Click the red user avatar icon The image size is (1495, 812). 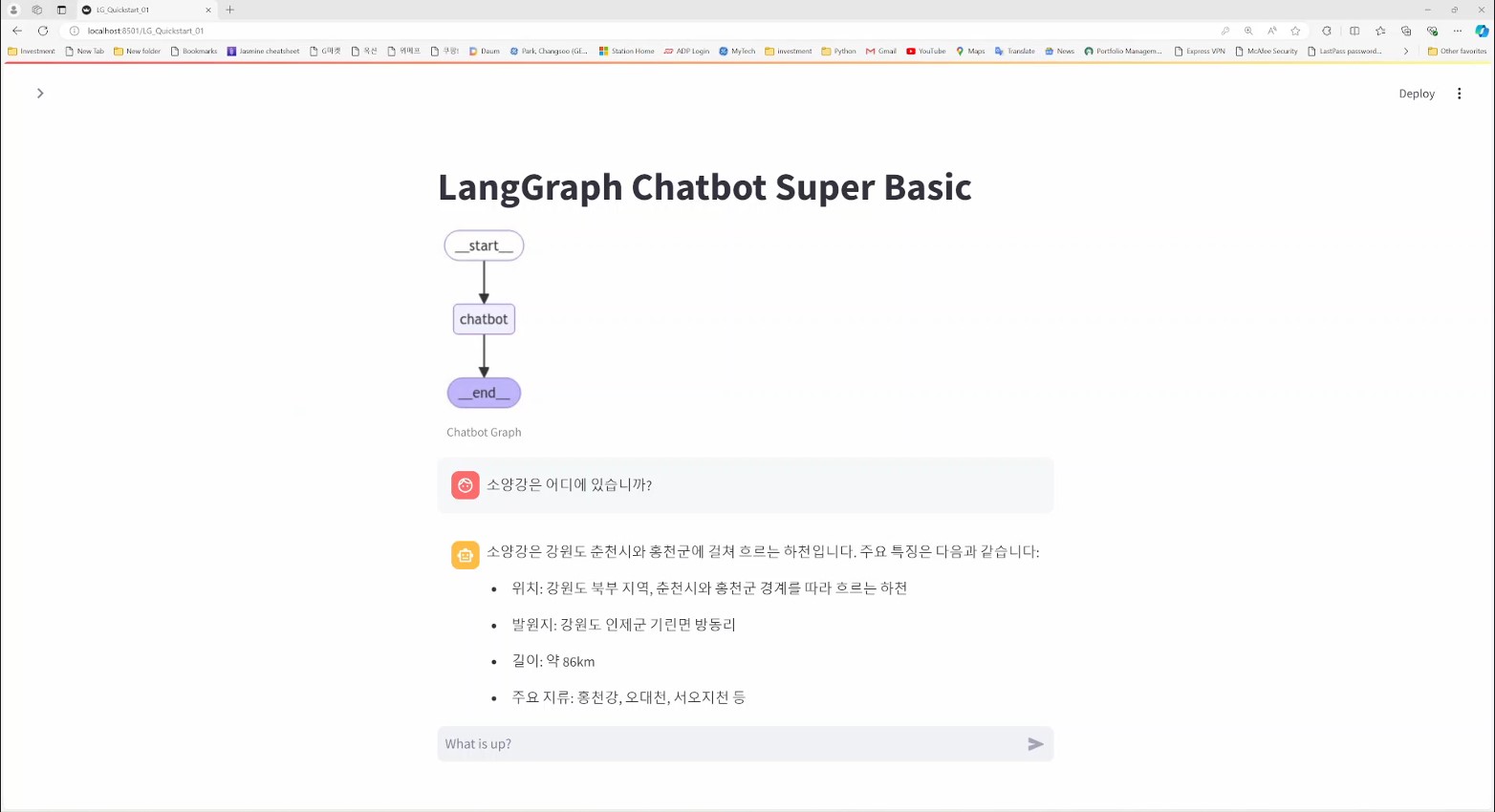[466, 485]
